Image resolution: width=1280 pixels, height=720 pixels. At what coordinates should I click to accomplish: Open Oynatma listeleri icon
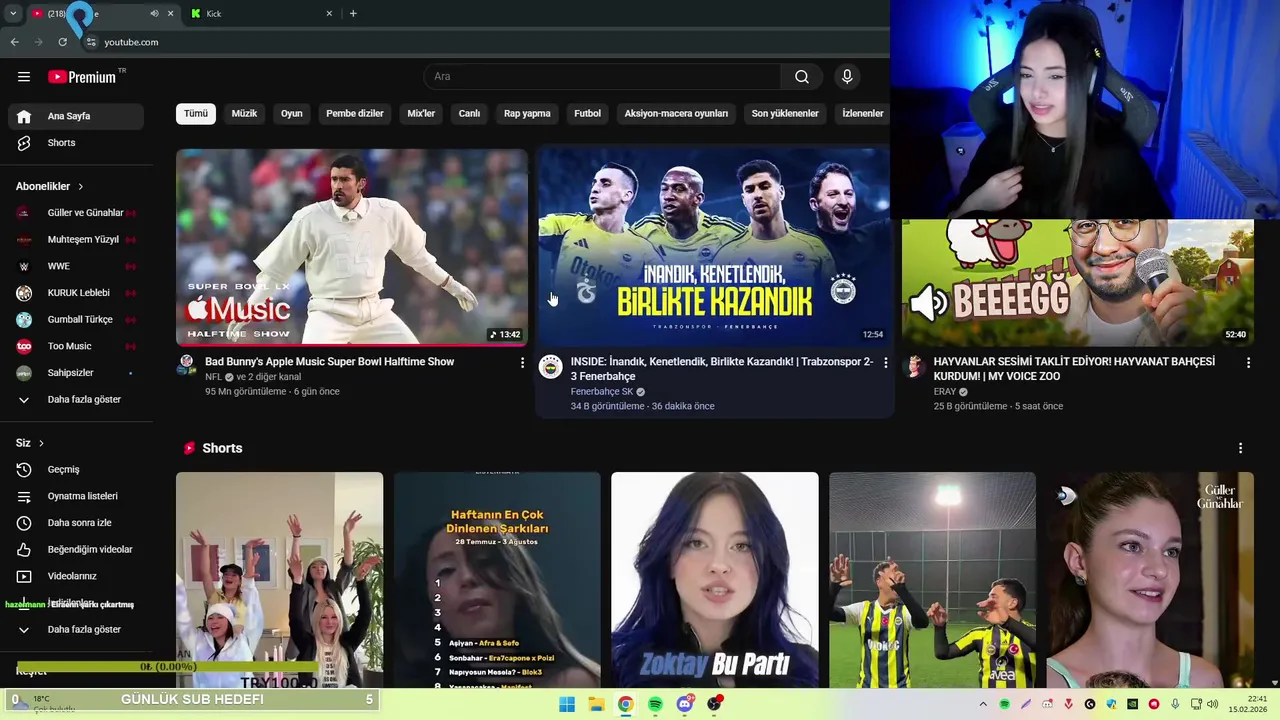[24, 496]
